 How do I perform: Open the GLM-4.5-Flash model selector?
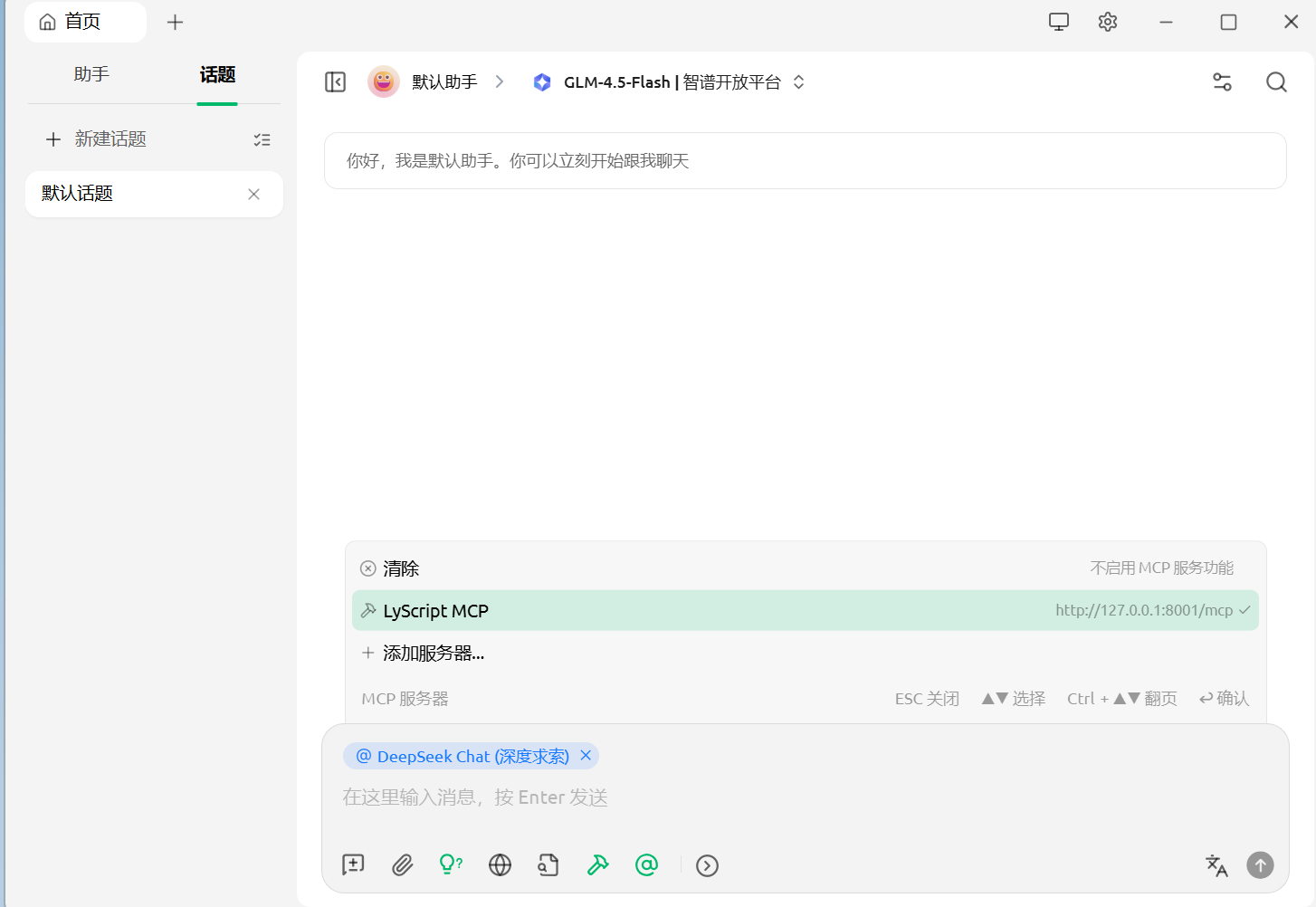click(x=668, y=82)
